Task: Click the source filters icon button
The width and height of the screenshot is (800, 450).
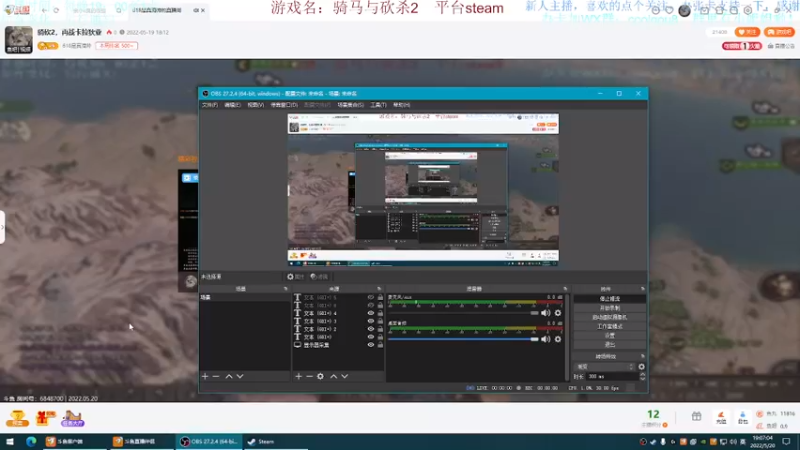Action: coord(319,277)
